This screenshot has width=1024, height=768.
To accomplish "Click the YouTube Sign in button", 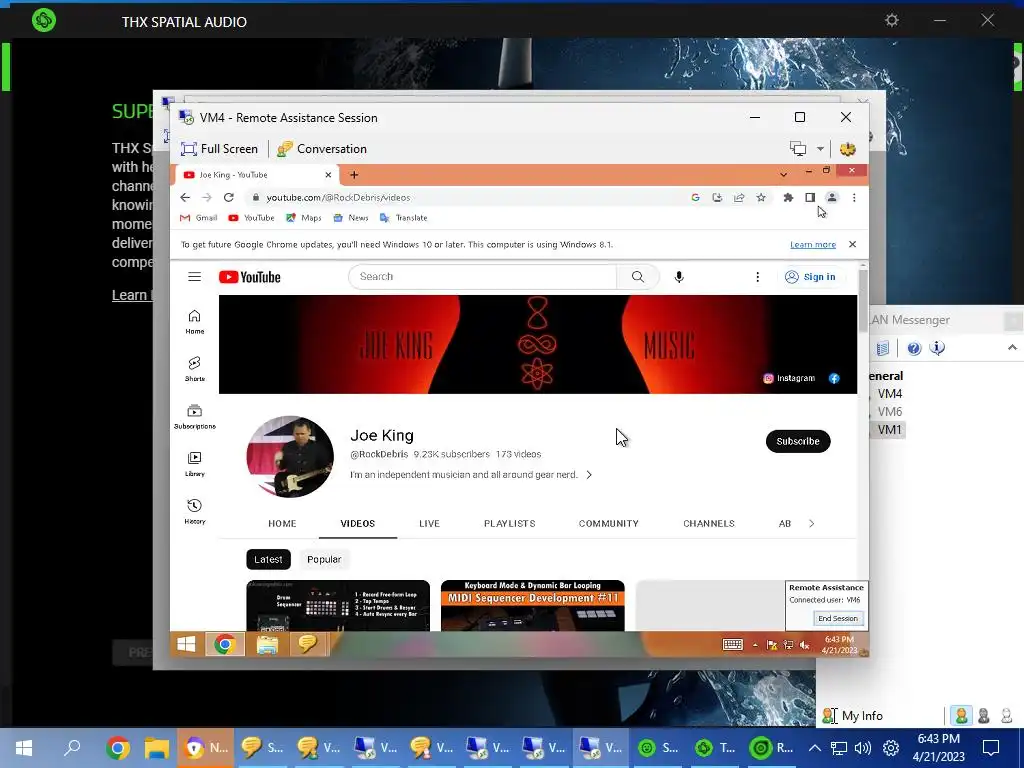I will click(810, 277).
